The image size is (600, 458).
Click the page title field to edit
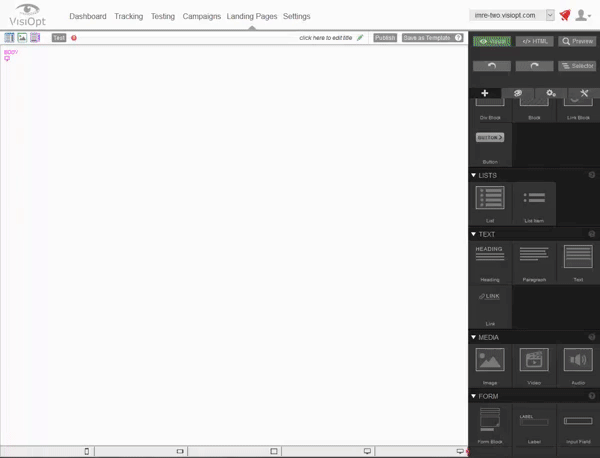(x=325, y=38)
